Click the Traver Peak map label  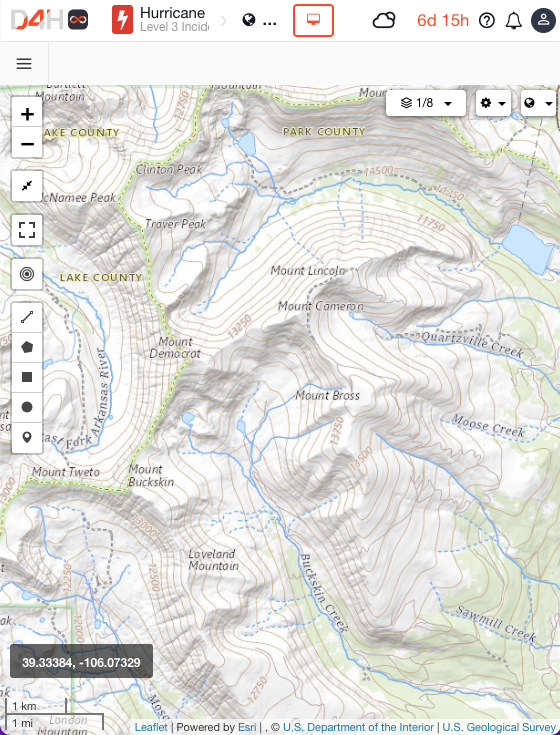tap(175, 224)
